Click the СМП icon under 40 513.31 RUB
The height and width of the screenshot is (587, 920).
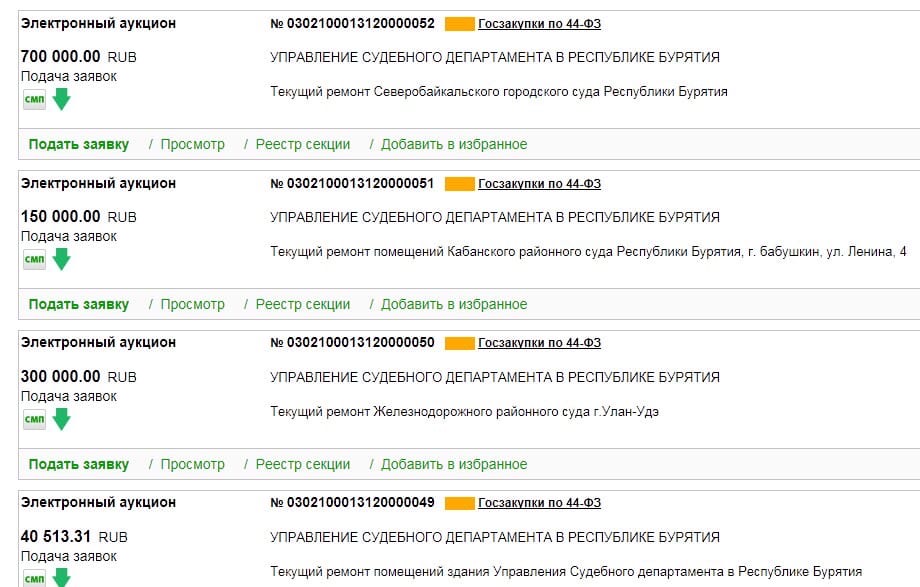tap(34, 578)
